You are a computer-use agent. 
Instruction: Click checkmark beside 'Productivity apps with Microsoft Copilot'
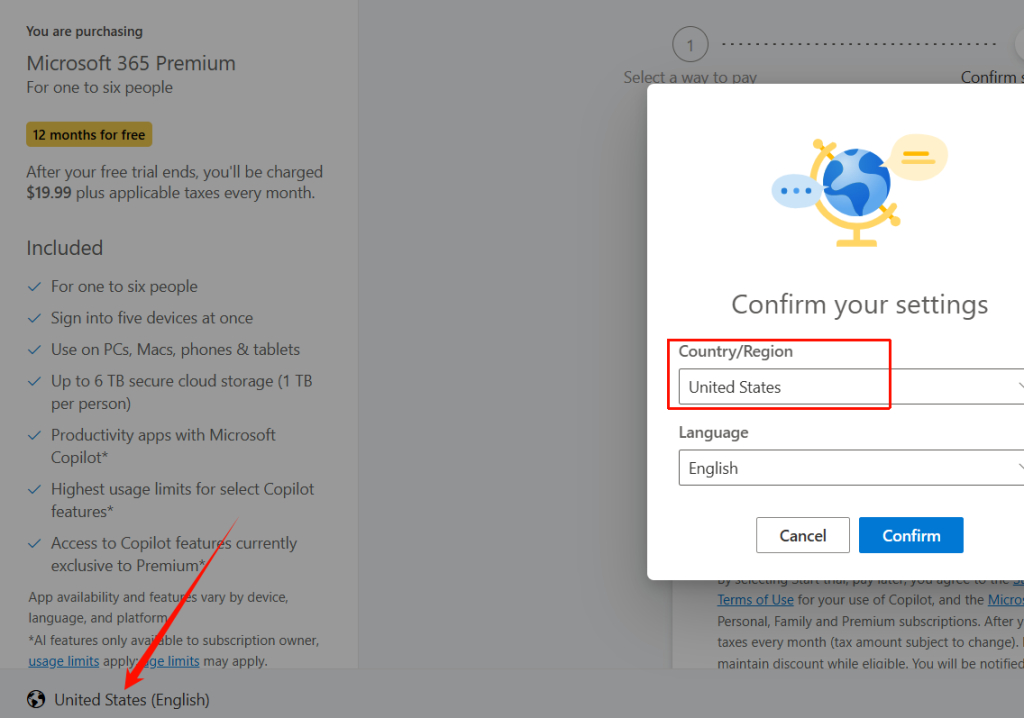pyautogui.click(x=35, y=436)
